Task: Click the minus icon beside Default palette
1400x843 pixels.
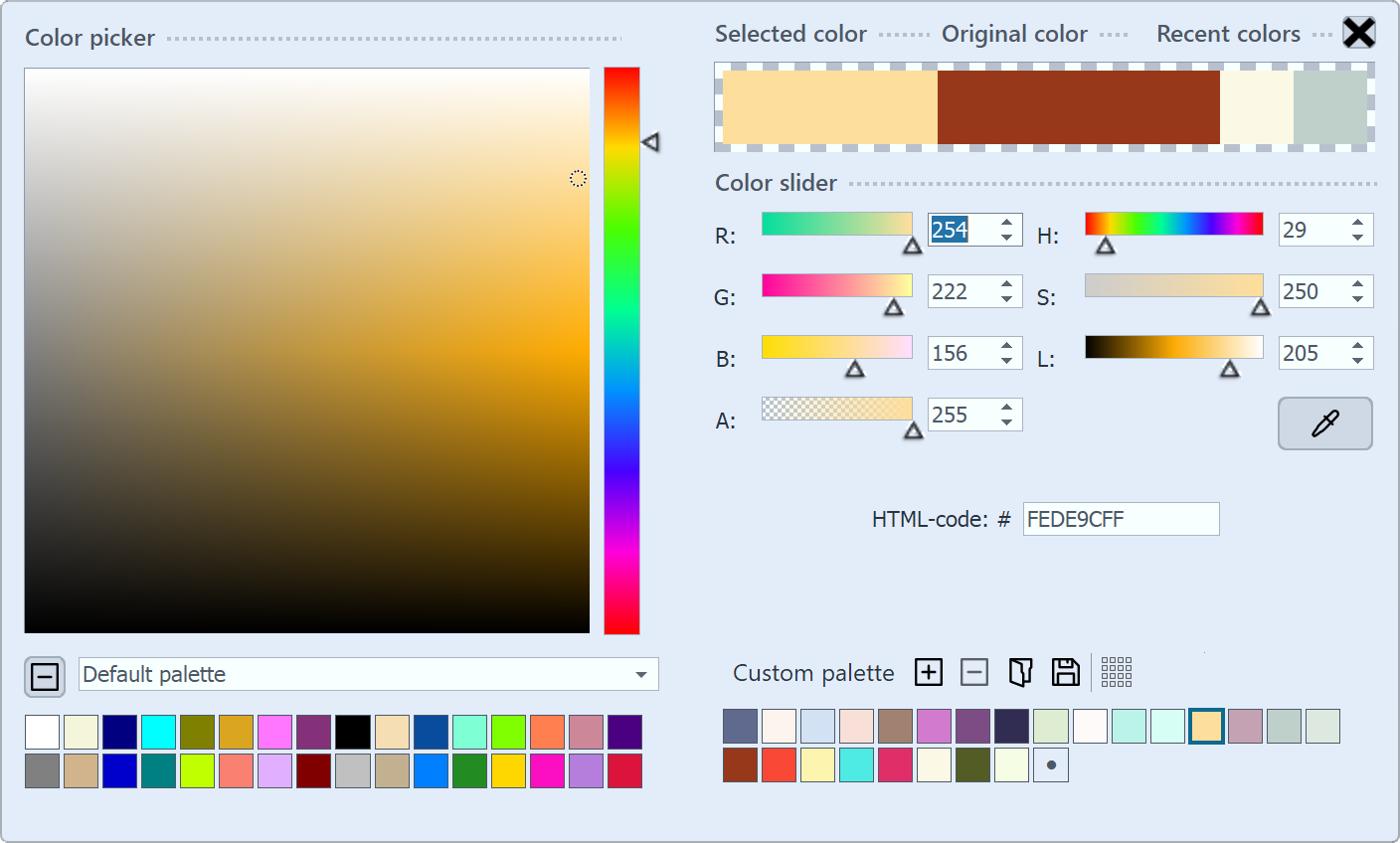Action: click(44, 677)
